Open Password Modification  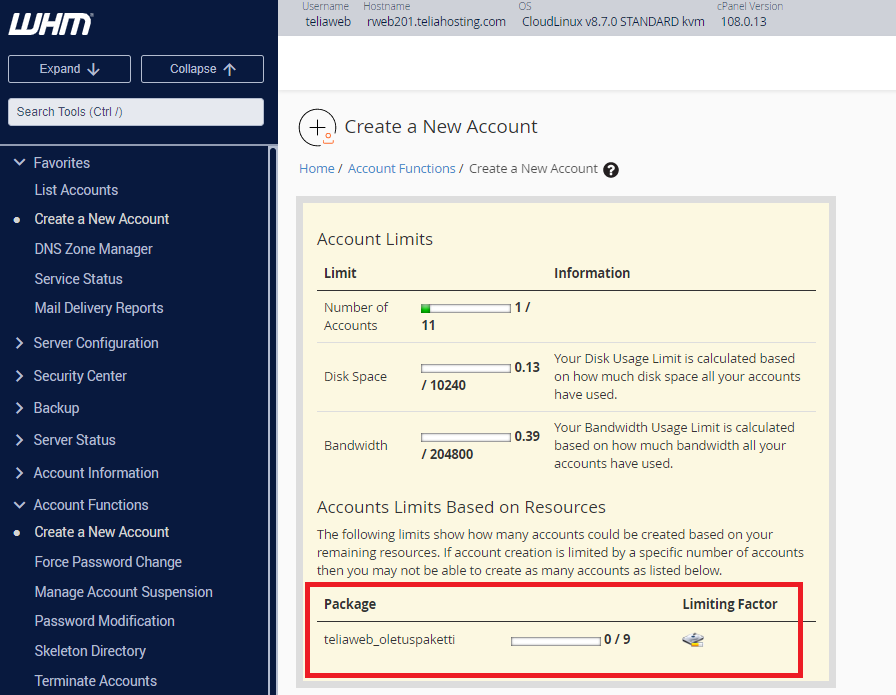click(105, 621)
